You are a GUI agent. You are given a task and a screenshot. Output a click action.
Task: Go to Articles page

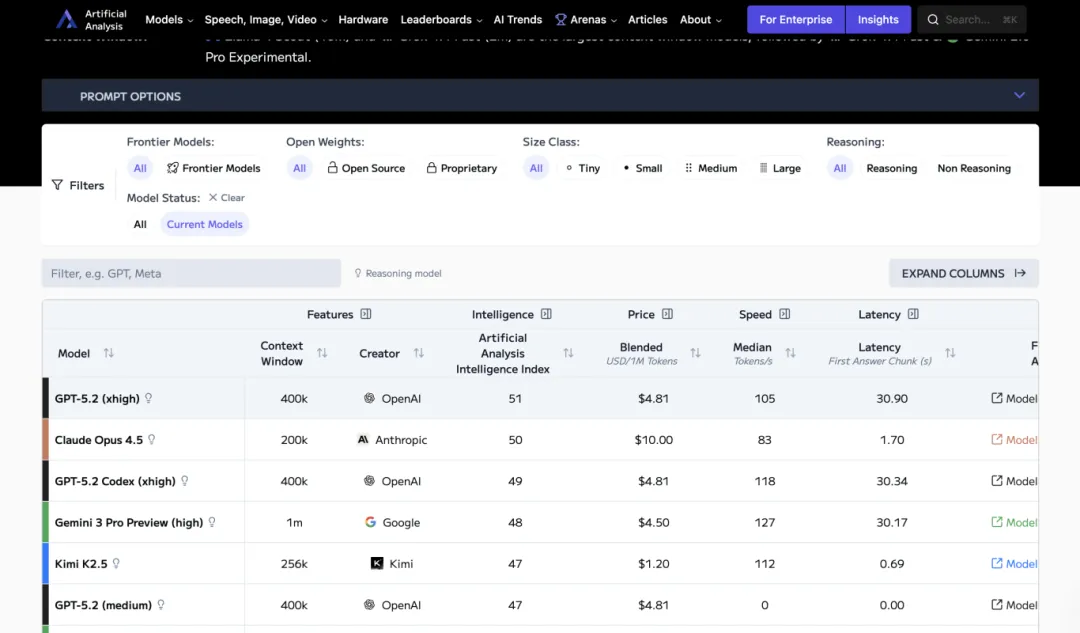point(647,19)
